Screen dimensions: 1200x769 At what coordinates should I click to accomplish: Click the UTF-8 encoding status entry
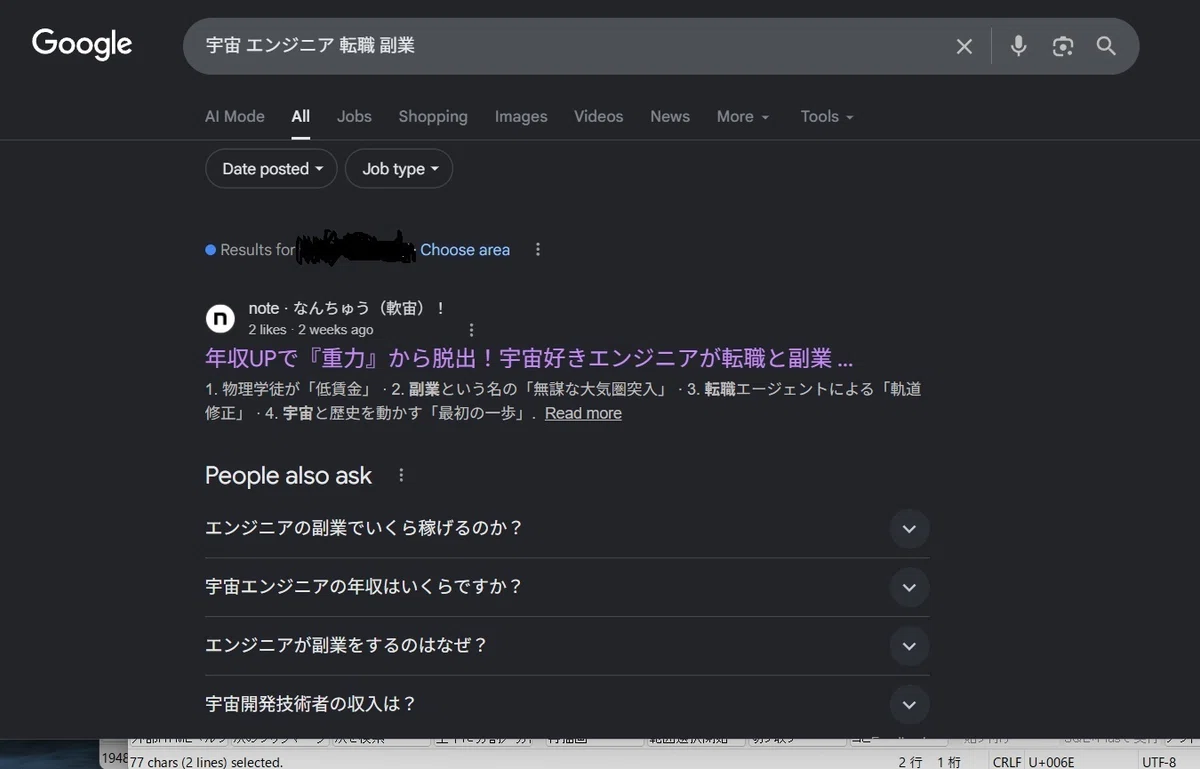click(1159, 762)
